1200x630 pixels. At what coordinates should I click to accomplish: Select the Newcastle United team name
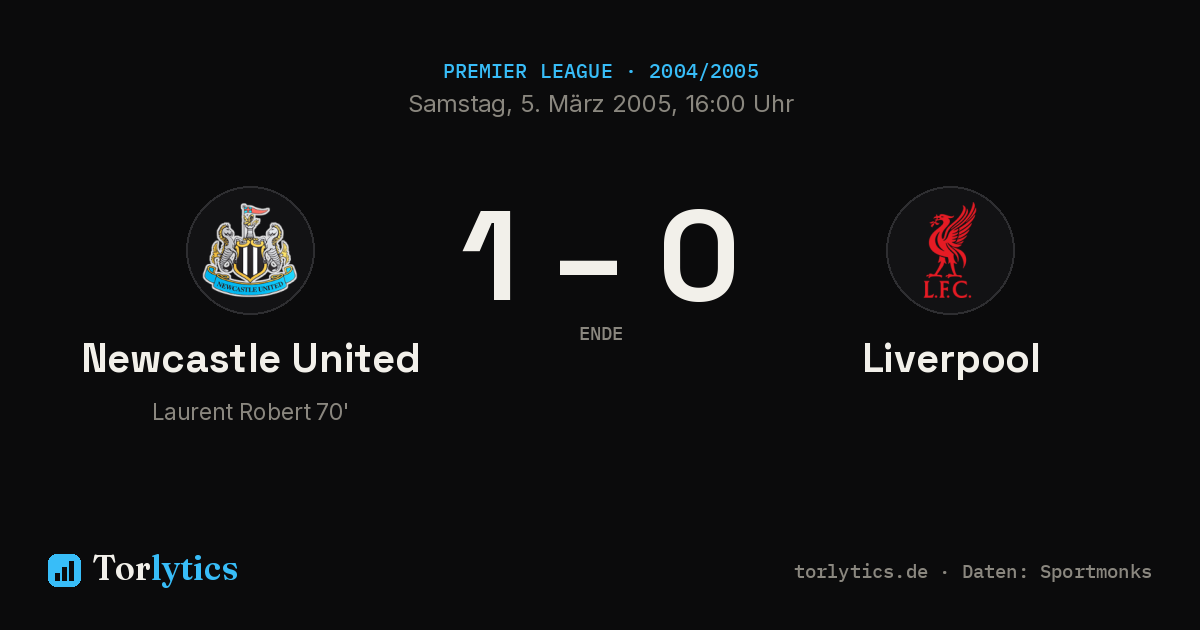[x=251, y=358]
